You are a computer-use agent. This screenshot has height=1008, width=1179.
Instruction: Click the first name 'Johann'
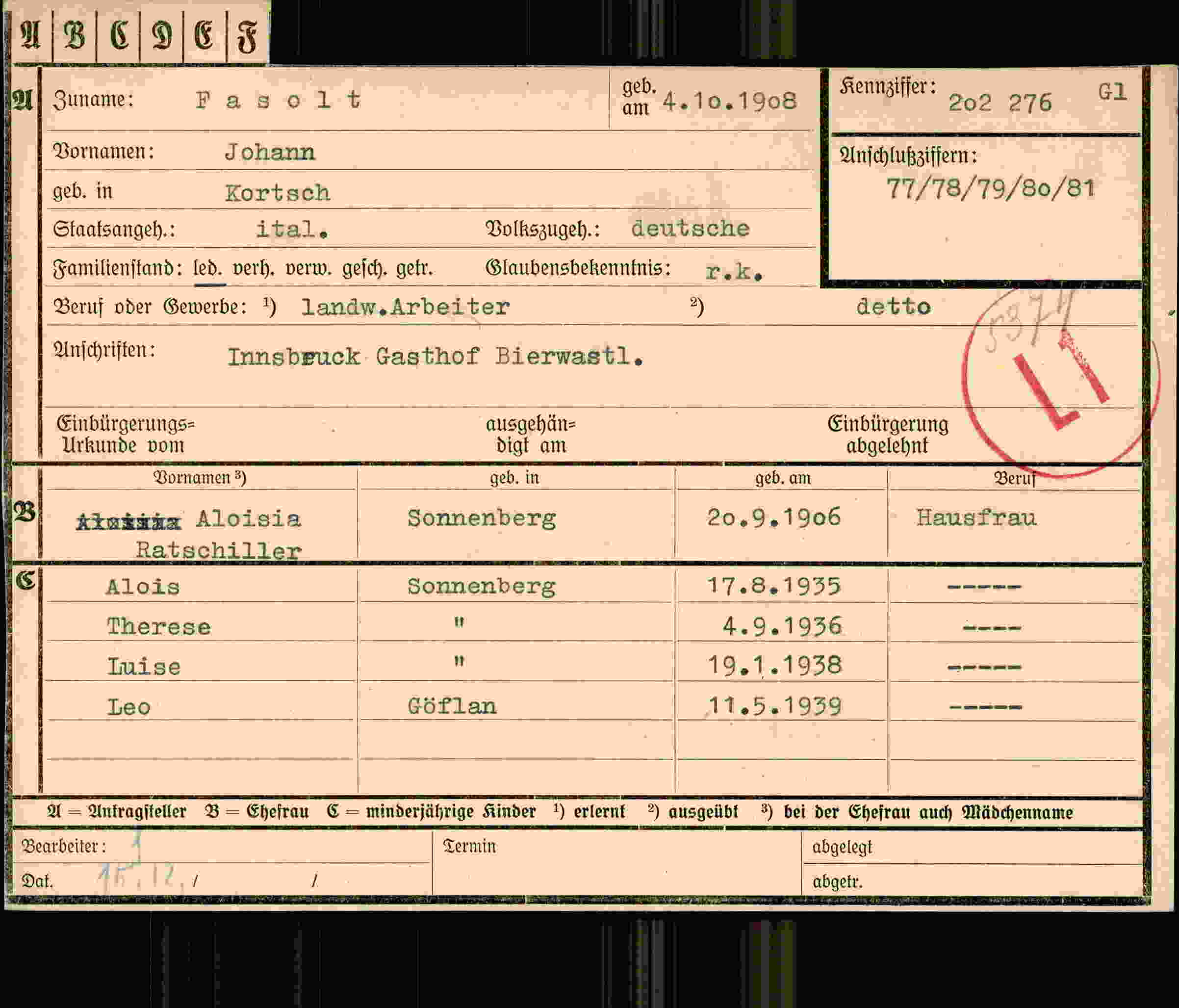(x=269, y=152)
